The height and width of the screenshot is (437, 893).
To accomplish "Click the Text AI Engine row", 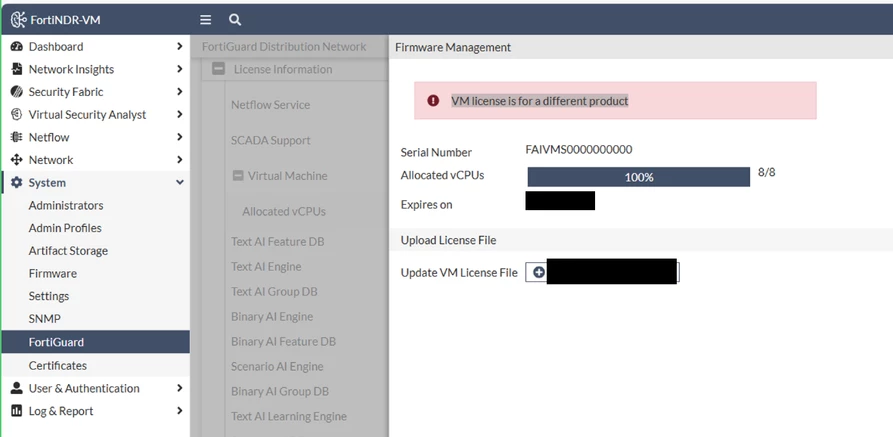I will pos(266,267).
